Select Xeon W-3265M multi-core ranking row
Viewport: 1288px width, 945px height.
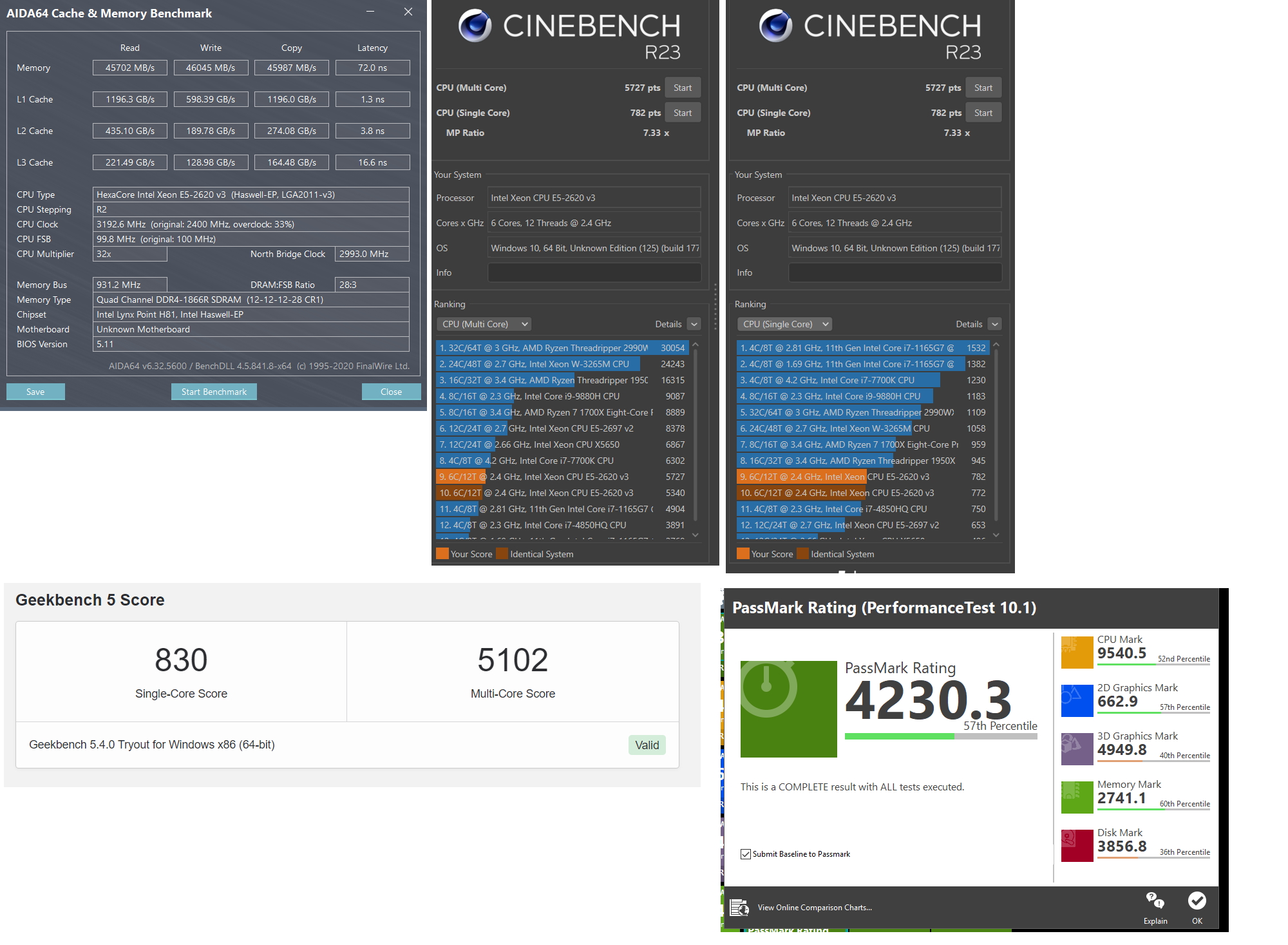pos(562,364)
